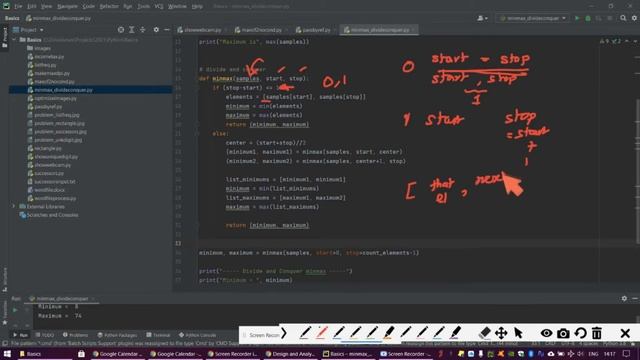Select the first black pen tool
The width and height of the screenshot is (640, 360).
point(304,333)
